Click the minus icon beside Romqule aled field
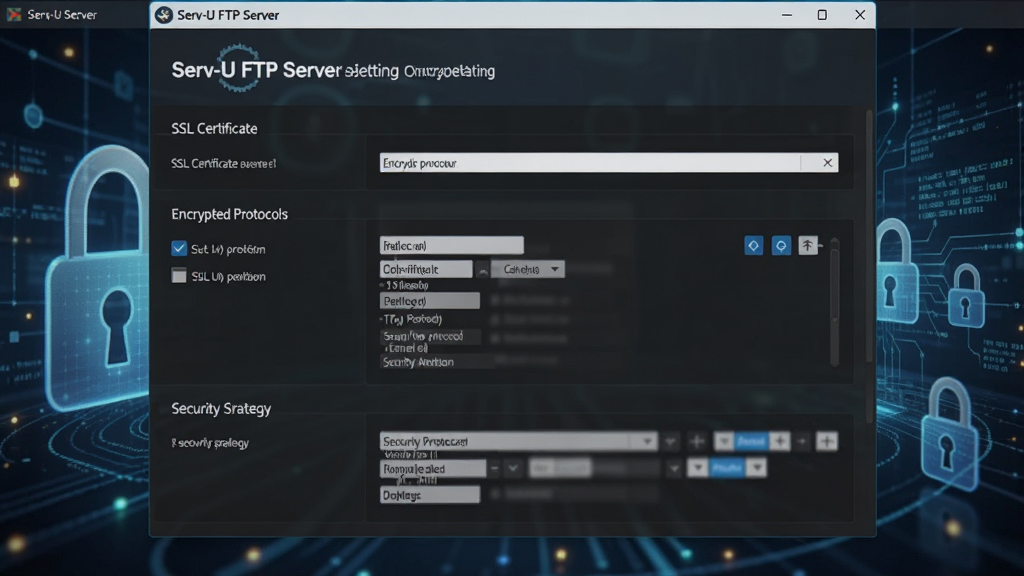1024x576 pixels. 494,468
